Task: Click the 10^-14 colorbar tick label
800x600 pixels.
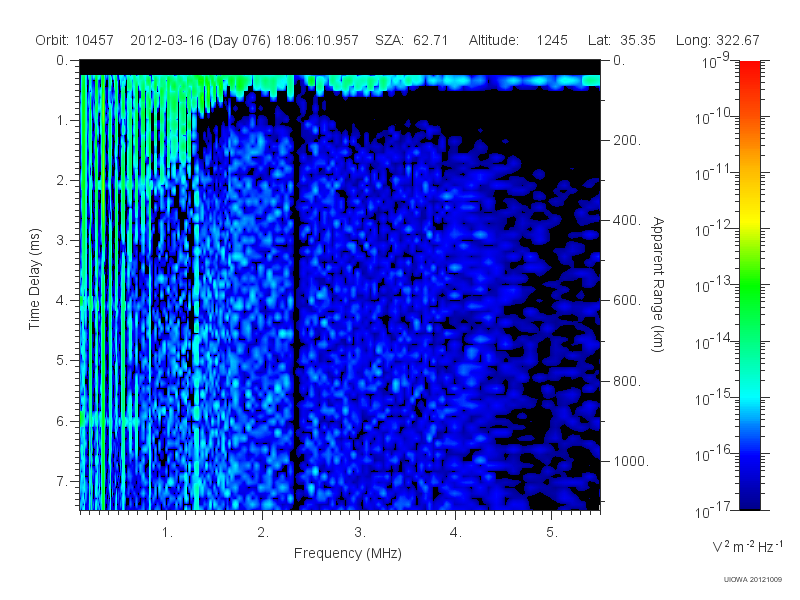Action: [715, 341]
